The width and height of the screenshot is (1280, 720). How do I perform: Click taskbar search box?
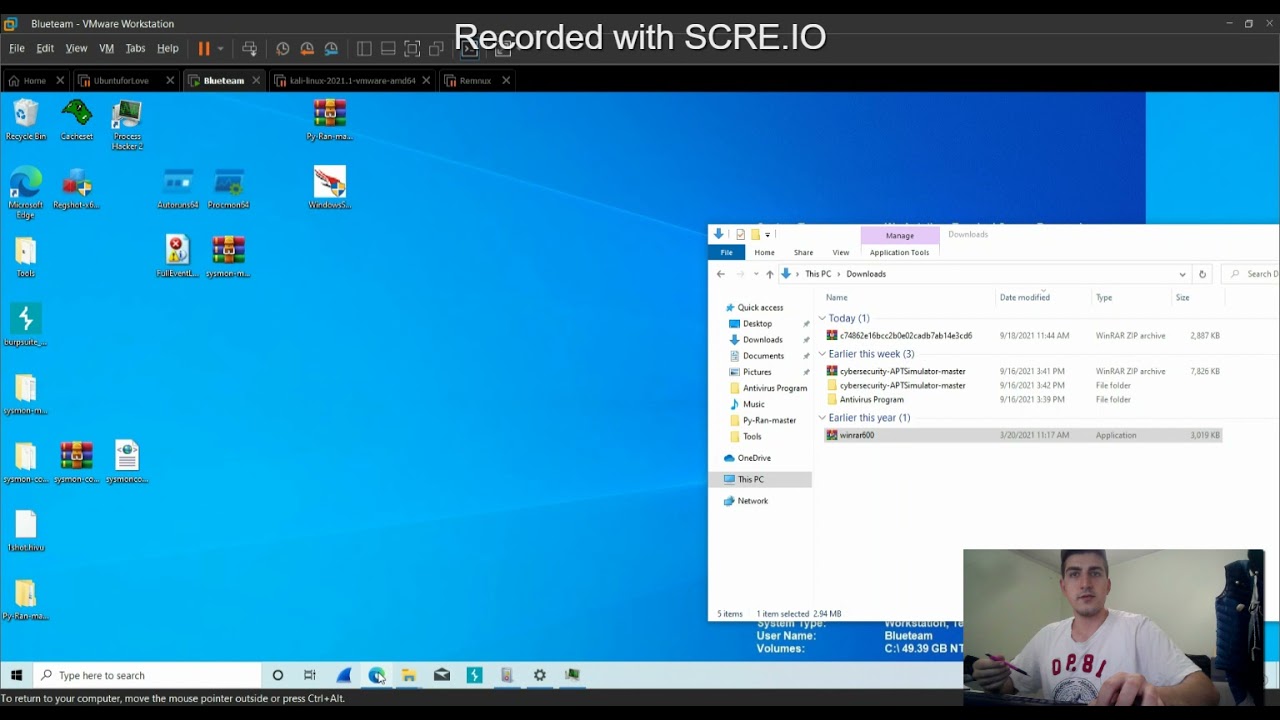coord(146,675)
